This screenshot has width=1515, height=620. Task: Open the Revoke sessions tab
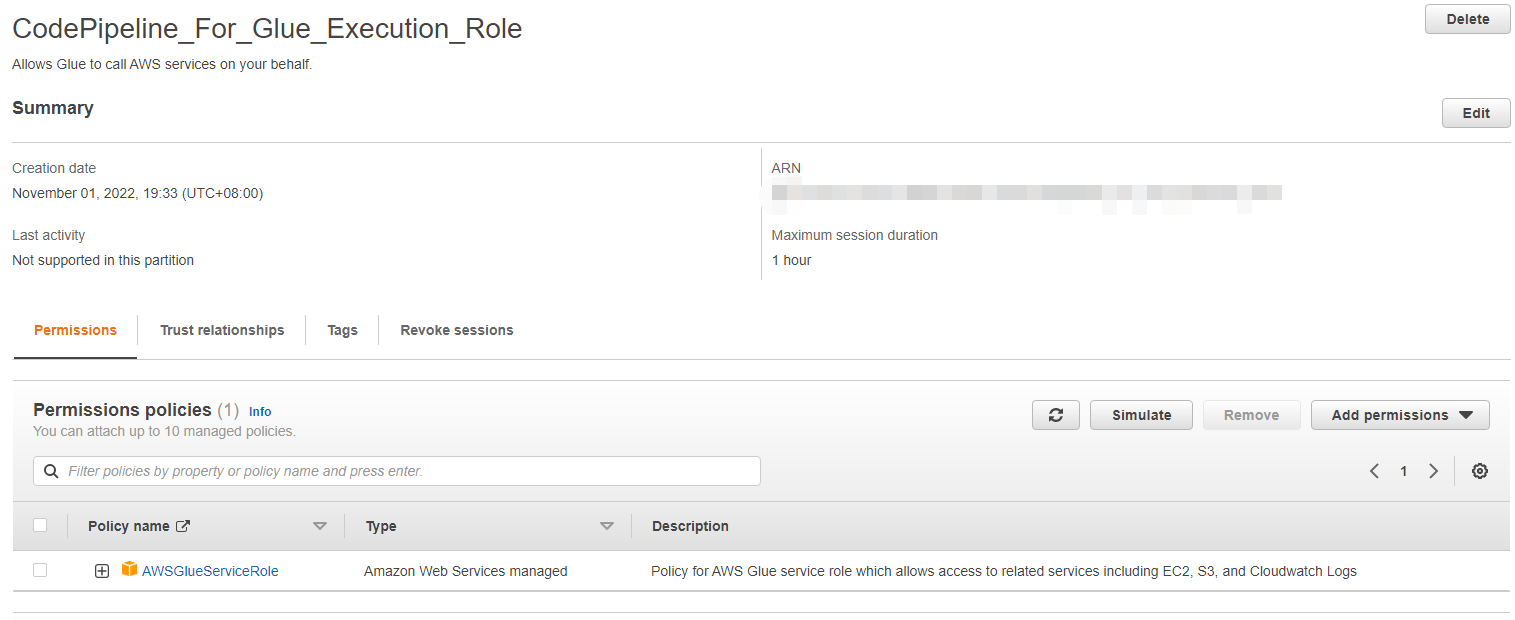pos(456,330)
